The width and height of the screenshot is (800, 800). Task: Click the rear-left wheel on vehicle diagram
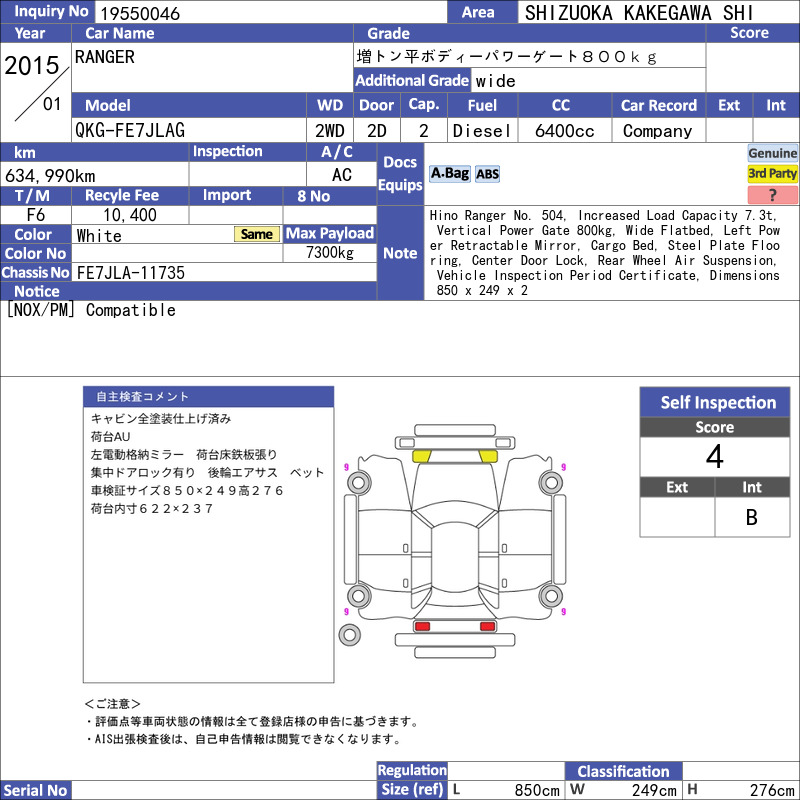pos(359,595)
